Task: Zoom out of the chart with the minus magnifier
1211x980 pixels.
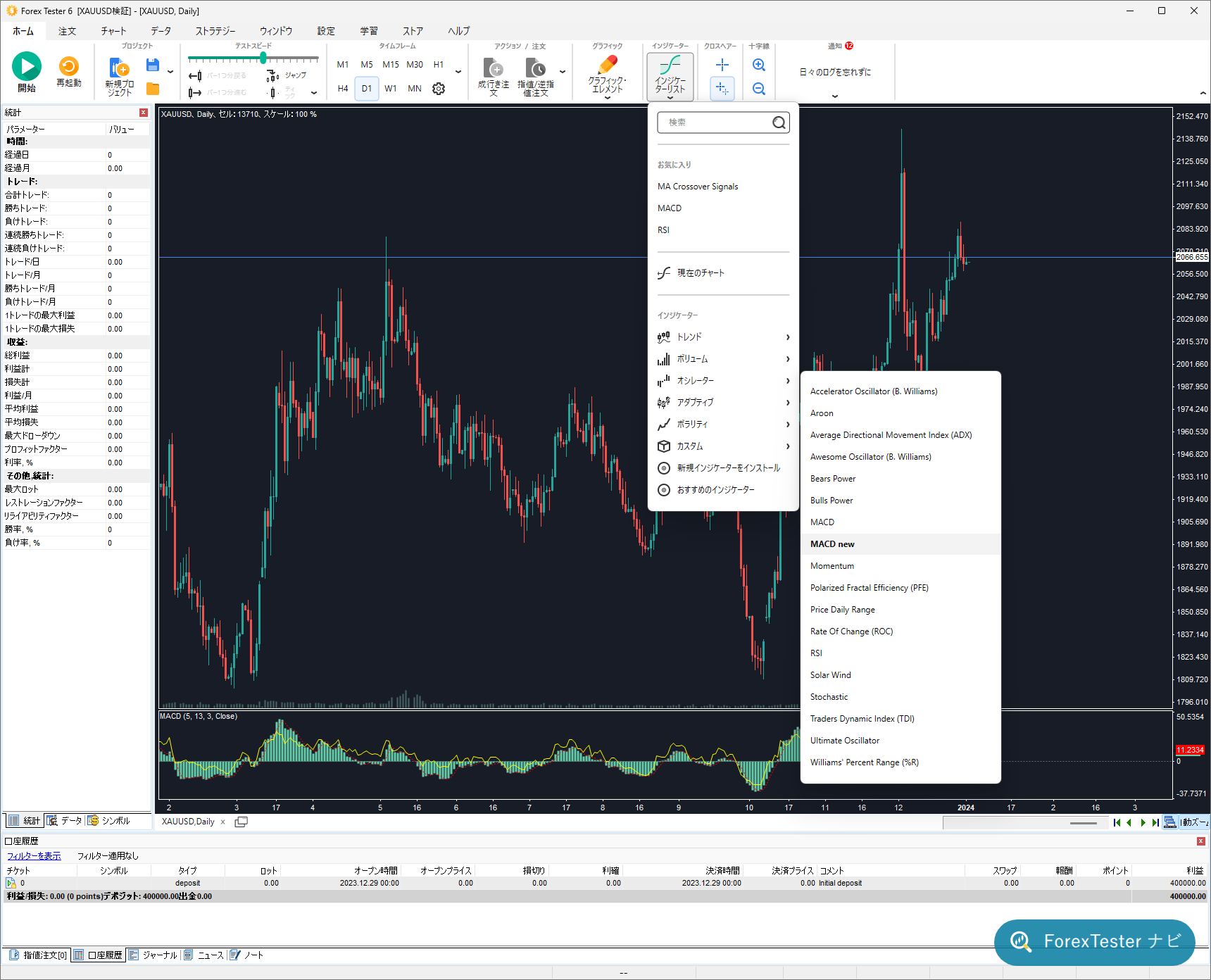Action: coord(759,89)
